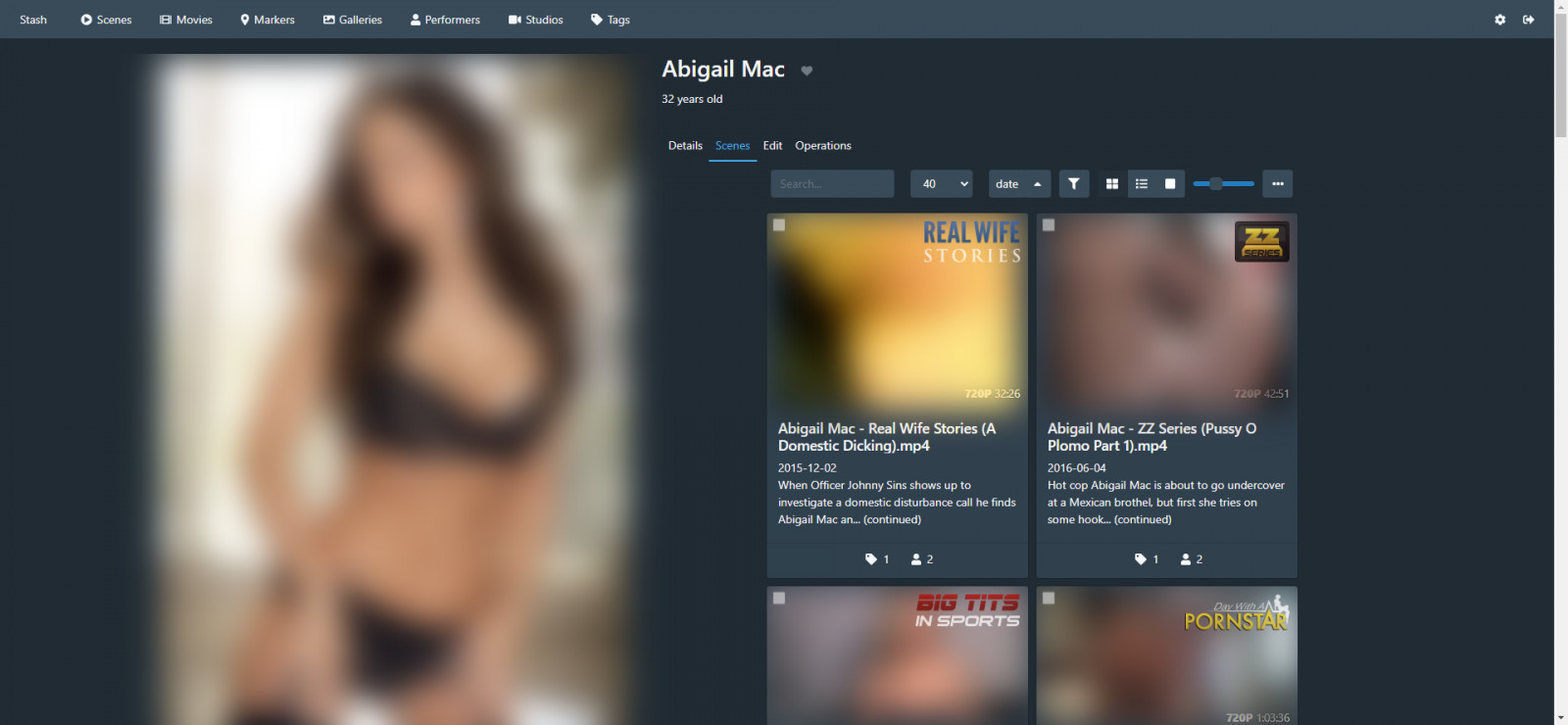The height and width of the screenshot is (725, 1568).
Task: Open the filter funnel button
Action: (x=1074, y=184)
